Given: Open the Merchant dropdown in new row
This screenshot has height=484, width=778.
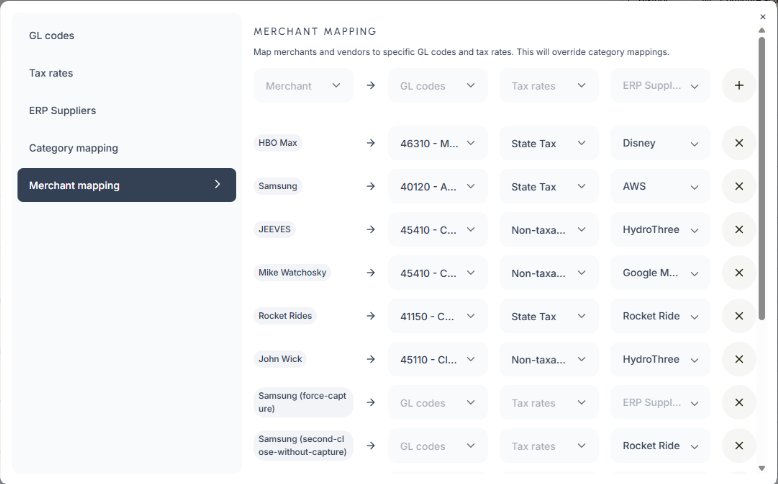Looking at the screenshot, I should 303,86.
